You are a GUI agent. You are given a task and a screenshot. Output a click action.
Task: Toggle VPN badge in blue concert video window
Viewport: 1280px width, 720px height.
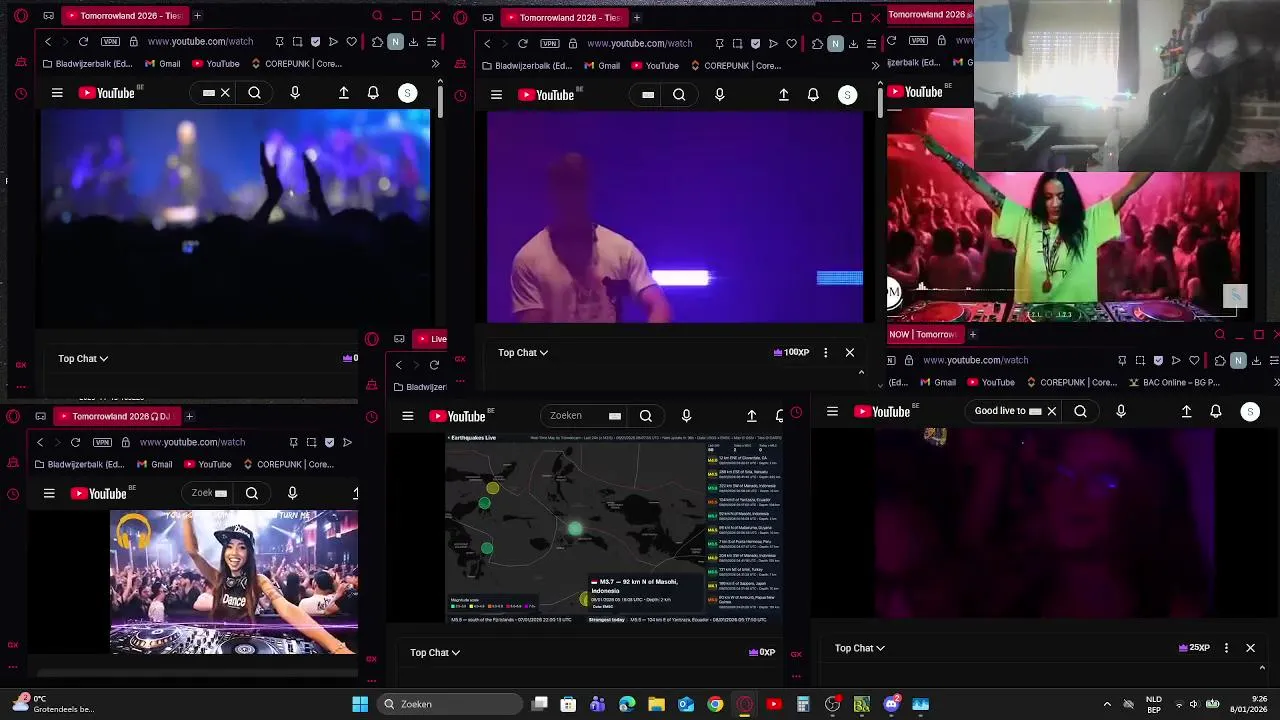(x=110, y=42)
